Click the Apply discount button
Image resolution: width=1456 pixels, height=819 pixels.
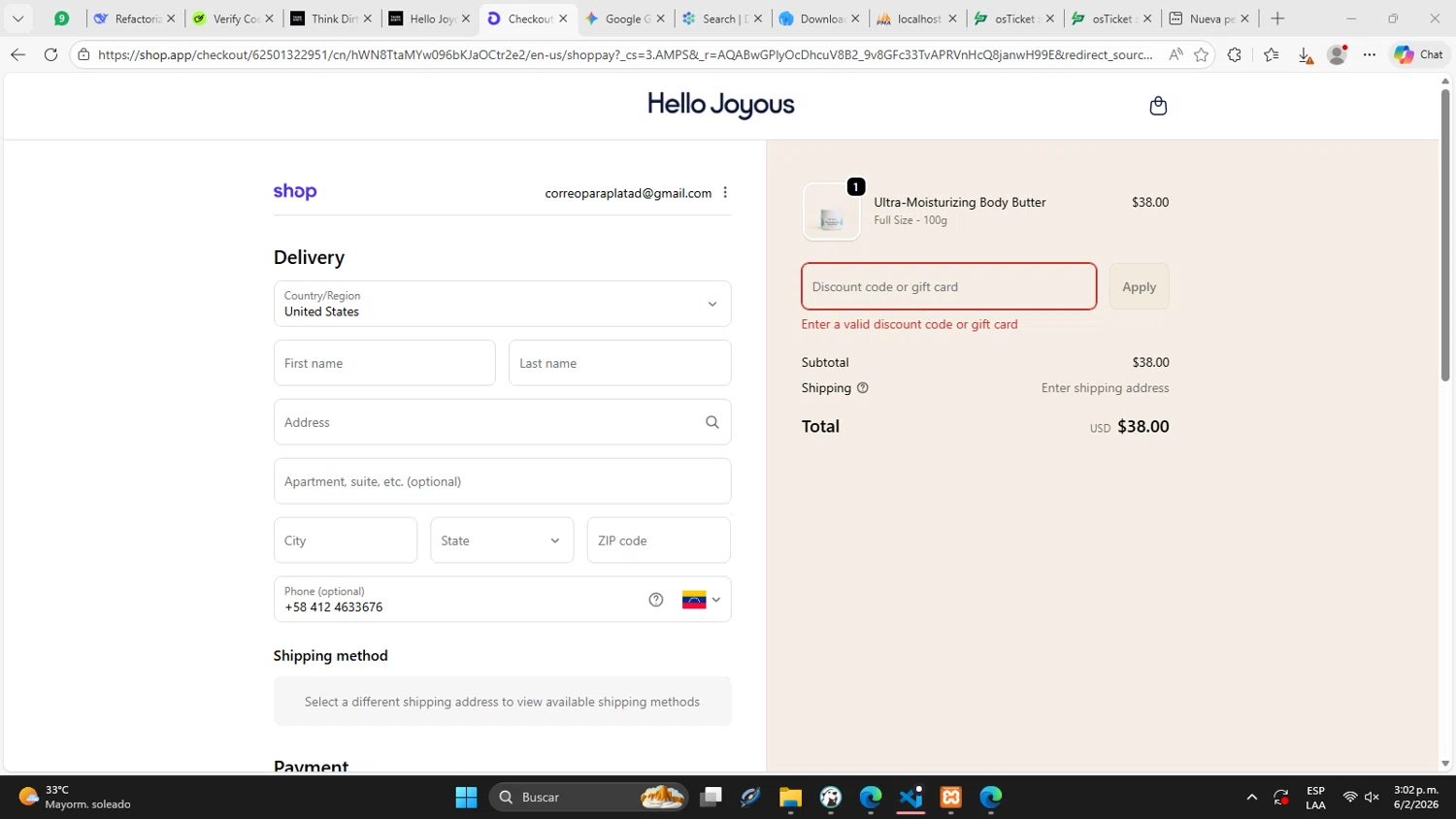click(1140, 286)
